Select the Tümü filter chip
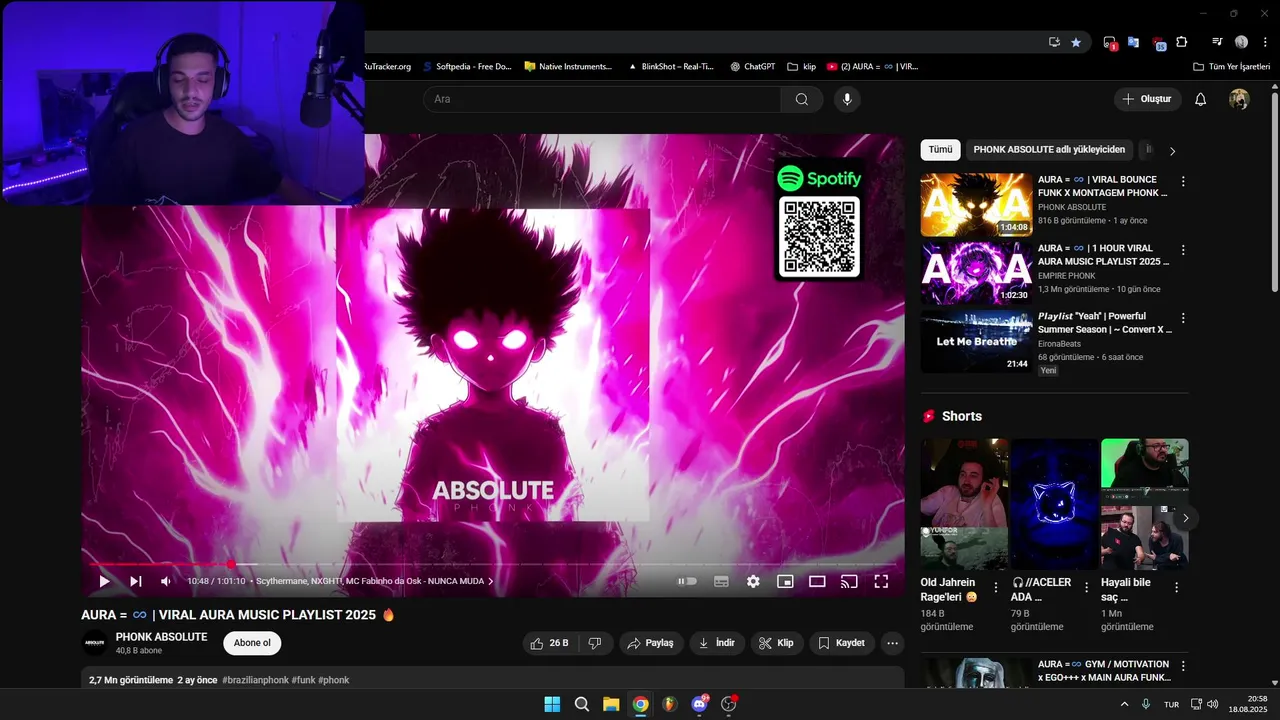The width and height of the screenshot is (1280, 720). coord(940,150)
